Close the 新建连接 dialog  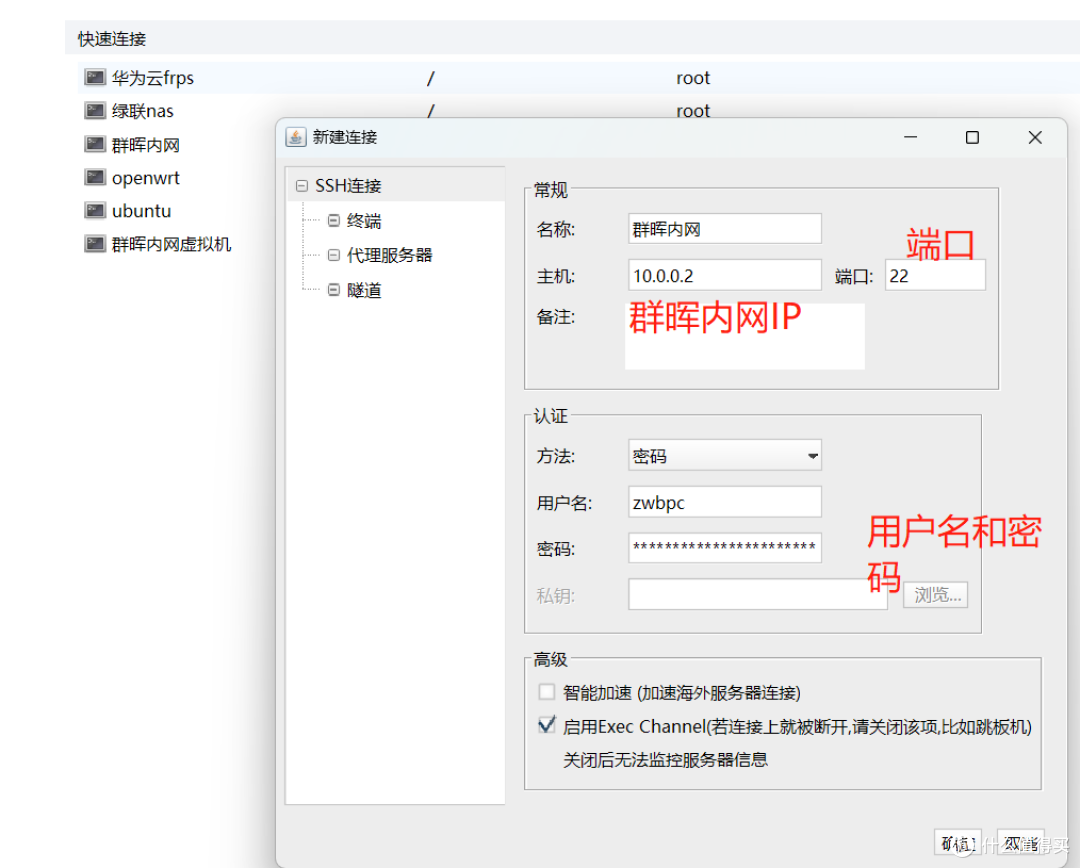(x=1035, y=138)
